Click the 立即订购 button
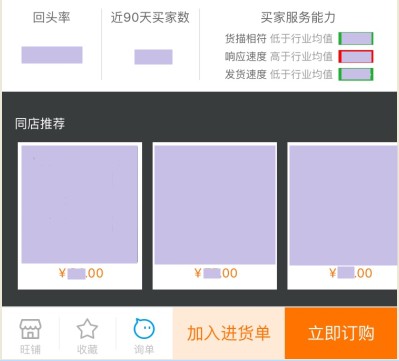Image resolution: width=399 pixels, height=361 pixels. tap(341, 333)
